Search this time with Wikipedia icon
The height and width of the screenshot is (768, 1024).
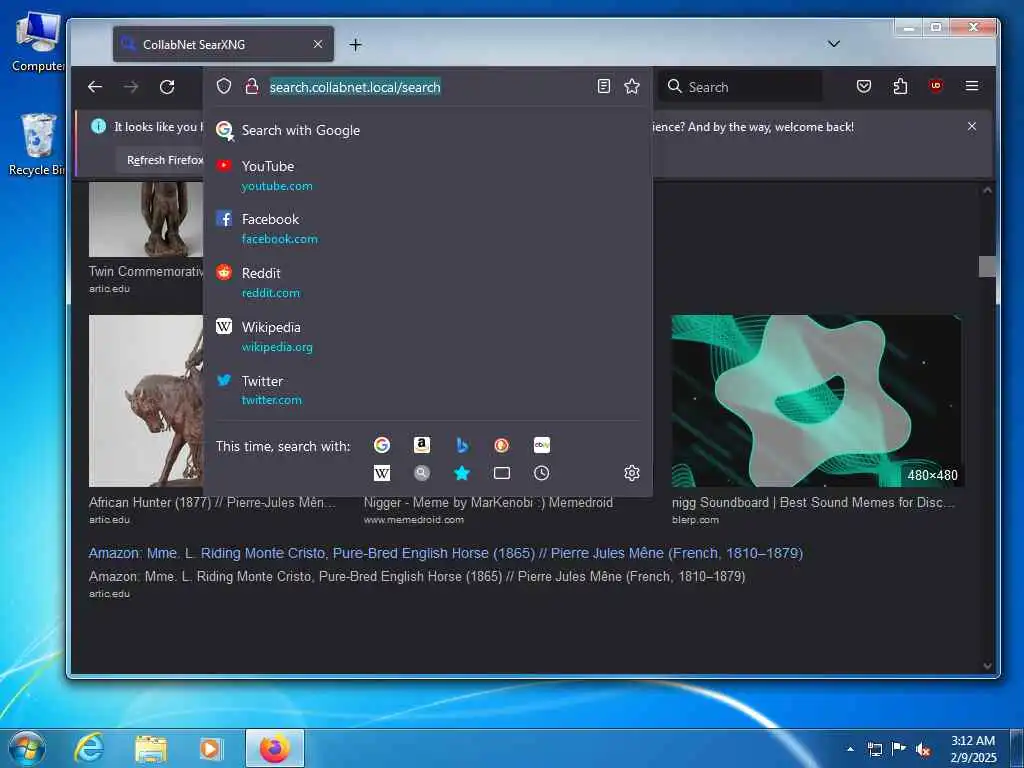(x=382, y=473)
